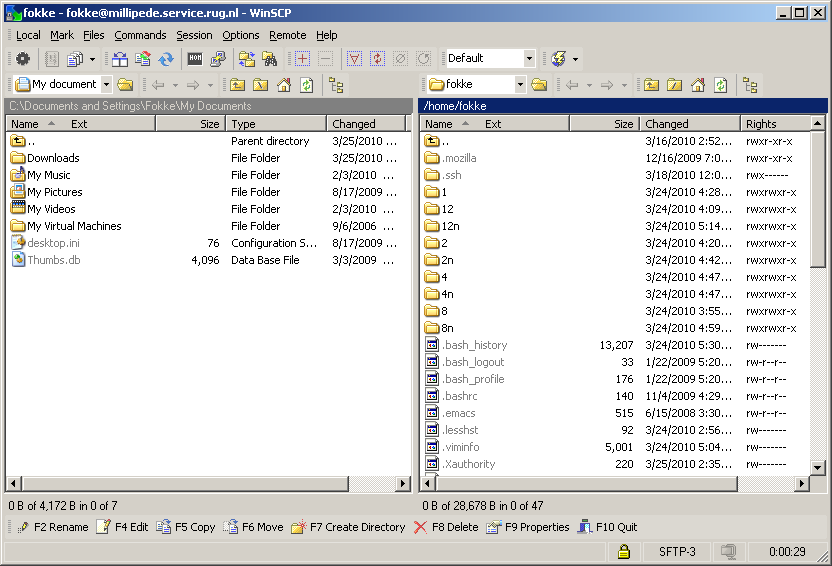Toggle Synchronize Browsing icon
Viewport: 832px width, 566px height.
[x=247, y=58]
